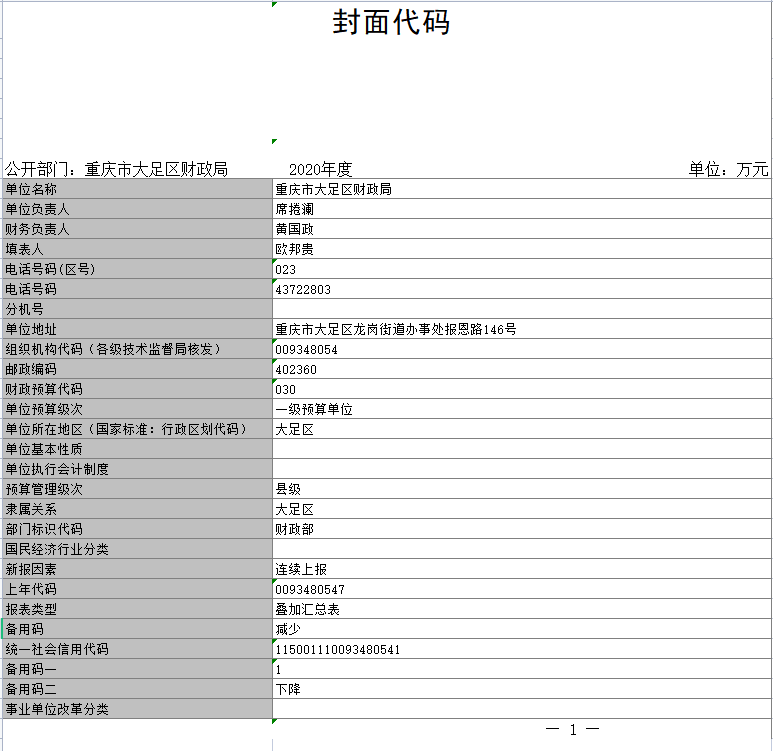Select the value '0093480547'
This screenshot has width=773, height=751.
(310, 589)
